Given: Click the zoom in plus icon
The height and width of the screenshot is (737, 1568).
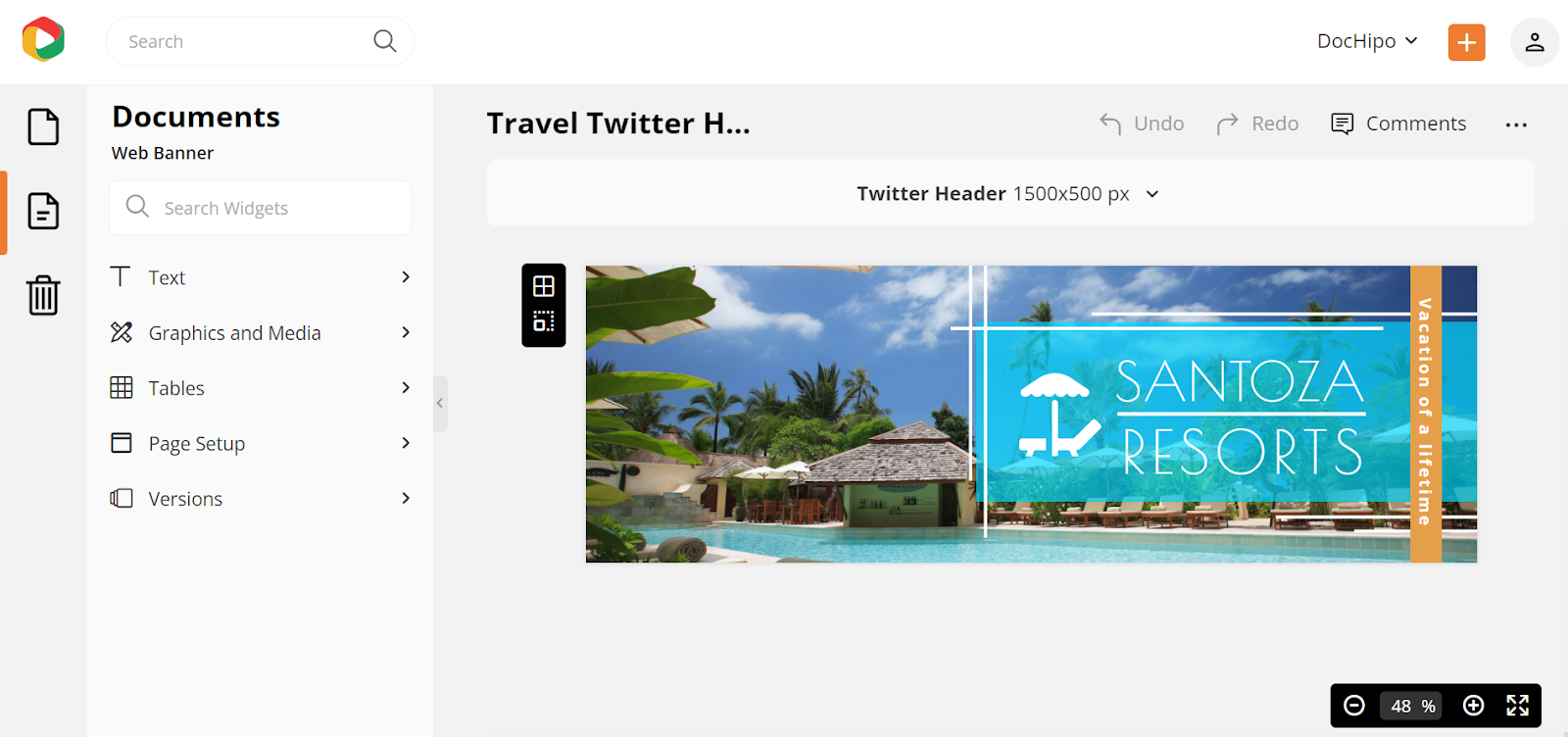Looking at the screenshot, I should tap(1473, 706).
